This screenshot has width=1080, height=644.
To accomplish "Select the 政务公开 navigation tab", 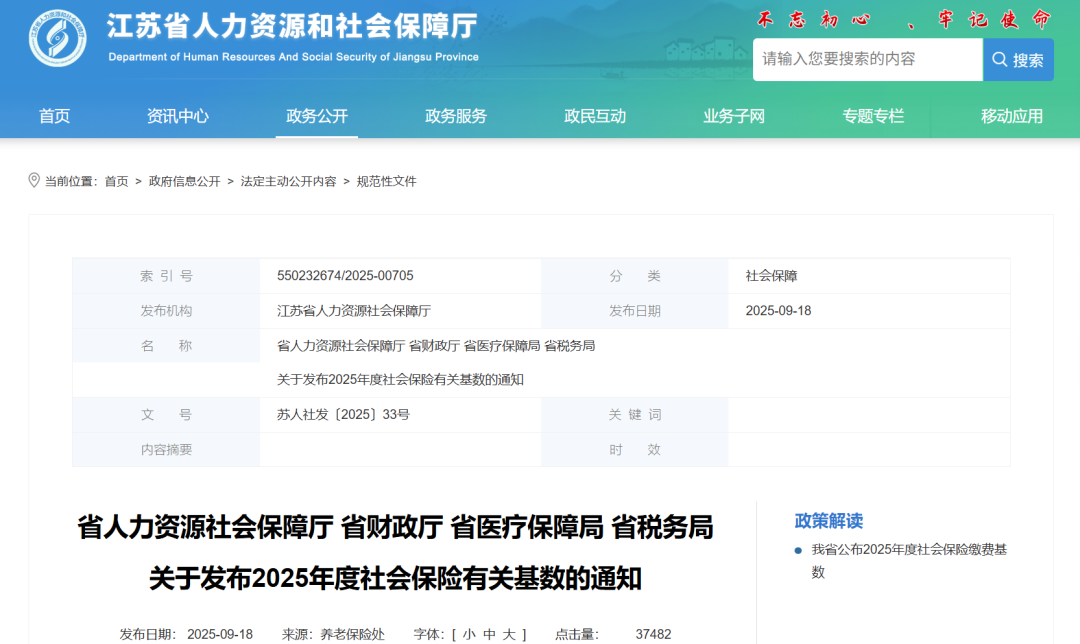I will pyautogui.click(x=317, y=116).
